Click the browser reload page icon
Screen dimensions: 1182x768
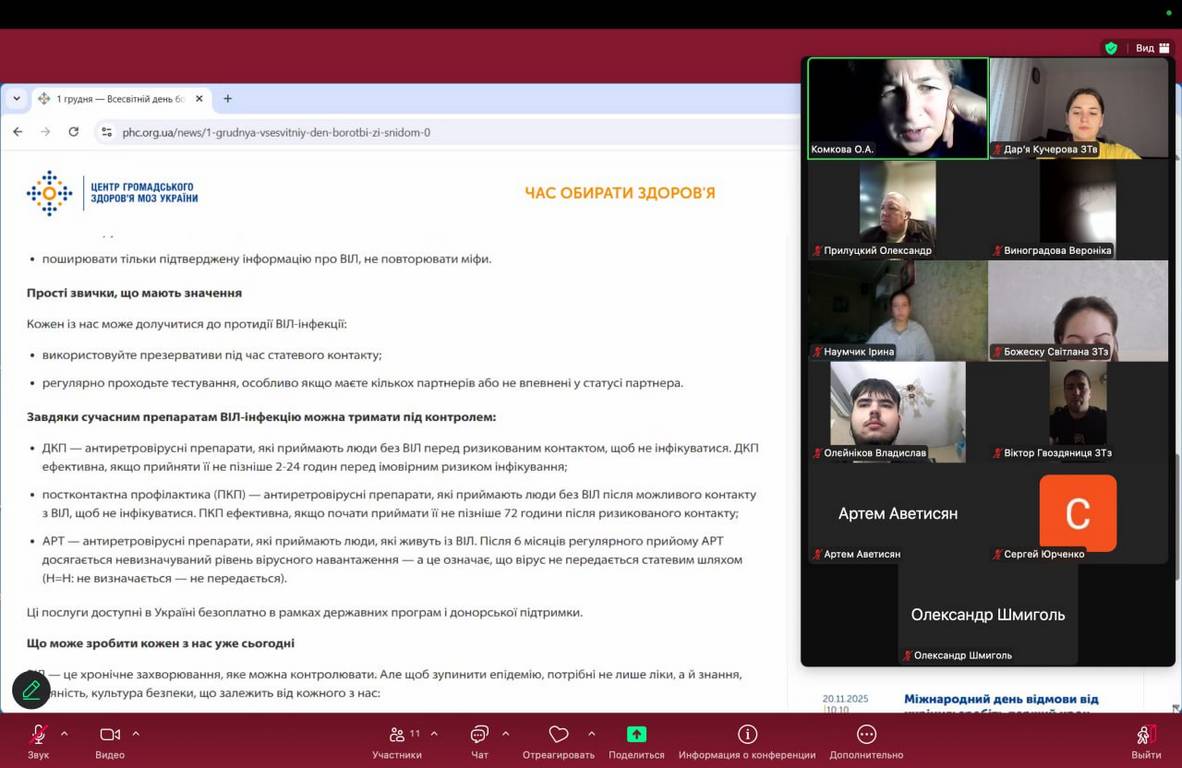coord(73,132)
